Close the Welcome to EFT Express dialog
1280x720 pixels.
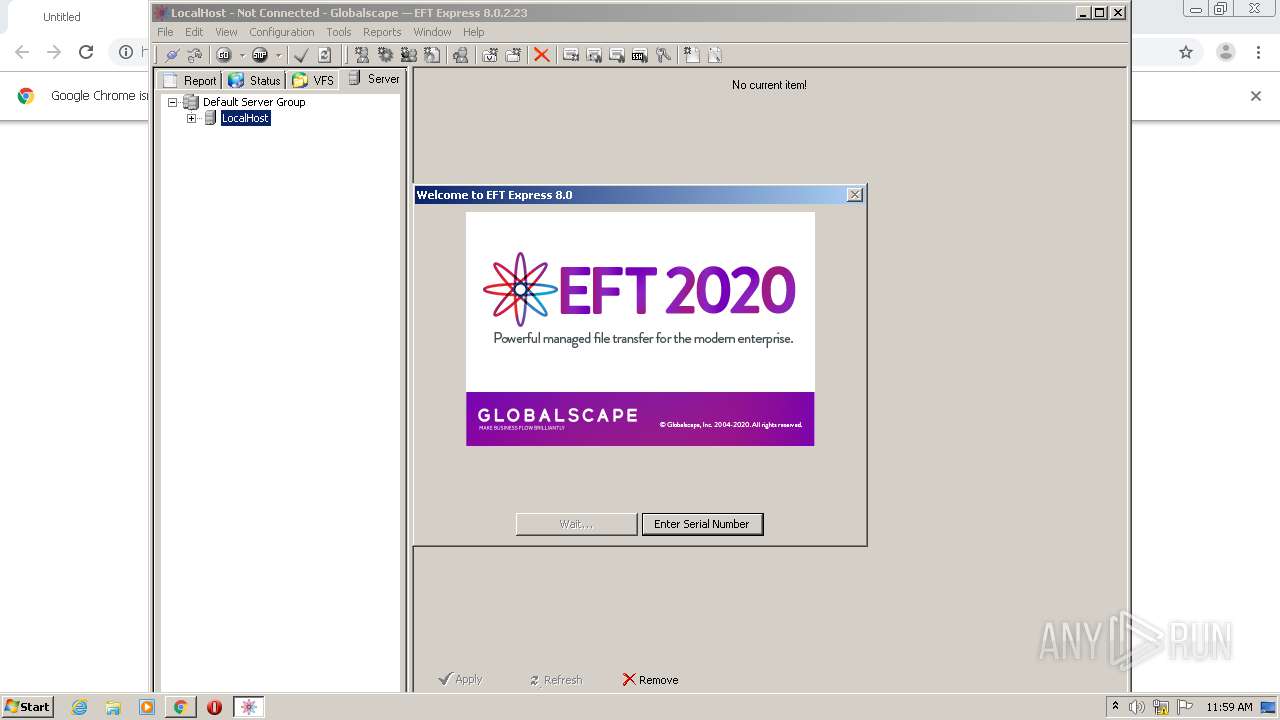854,195
